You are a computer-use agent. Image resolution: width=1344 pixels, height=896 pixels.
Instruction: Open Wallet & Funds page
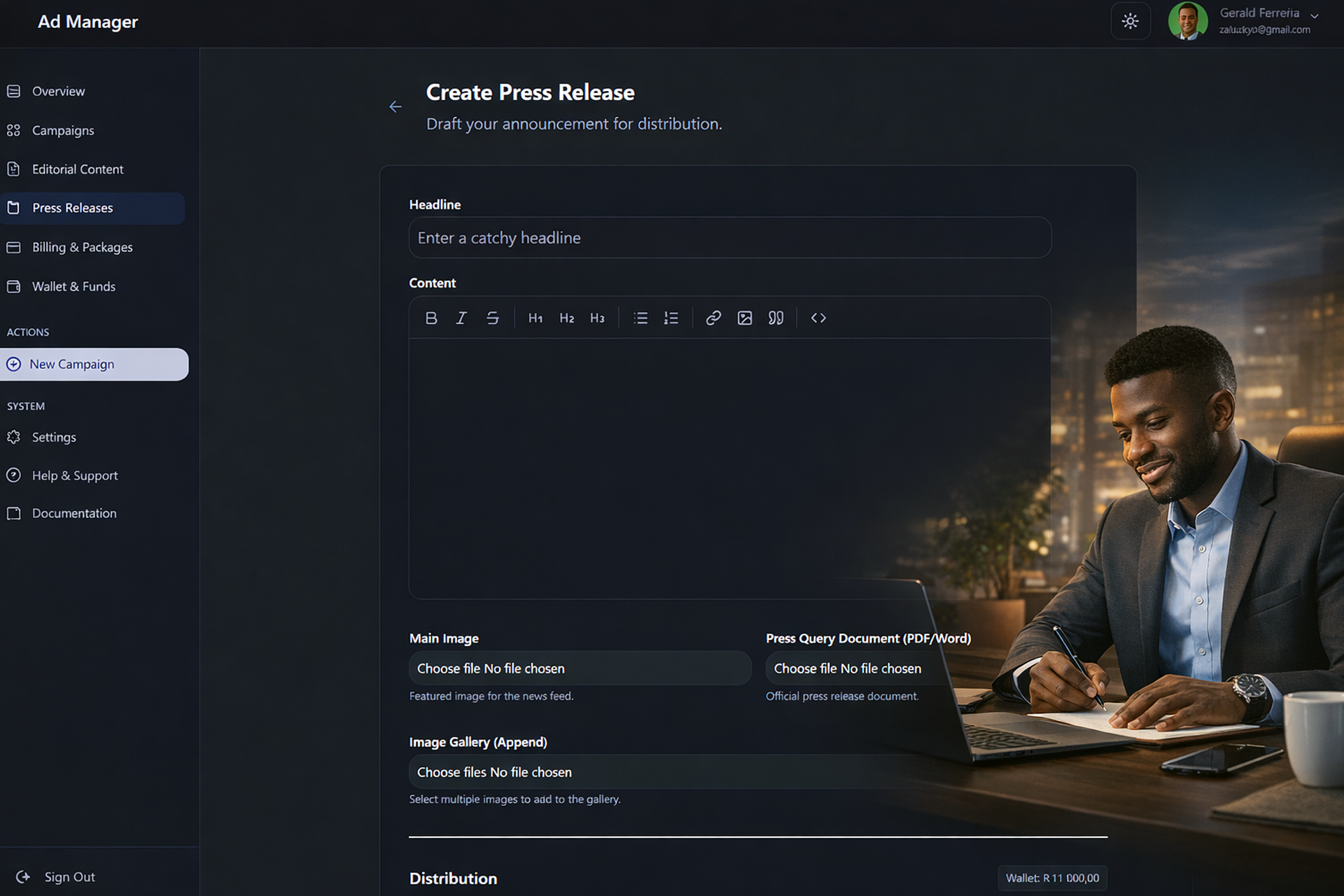(x=73, y=286)
